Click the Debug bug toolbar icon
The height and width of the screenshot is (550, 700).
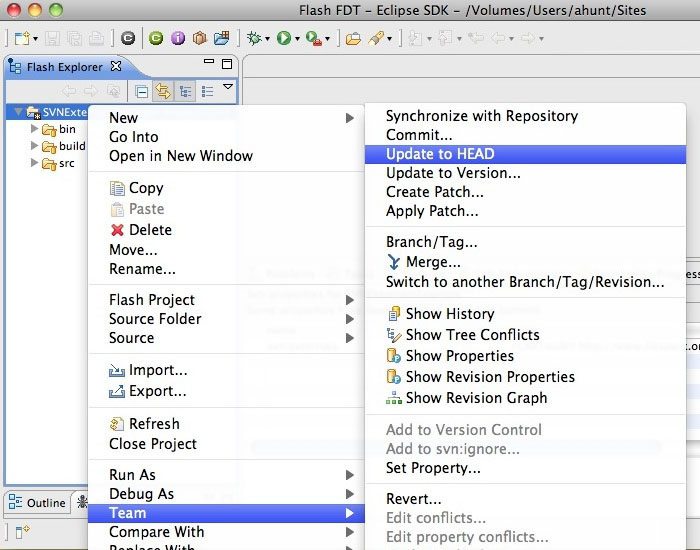point(254,38)
